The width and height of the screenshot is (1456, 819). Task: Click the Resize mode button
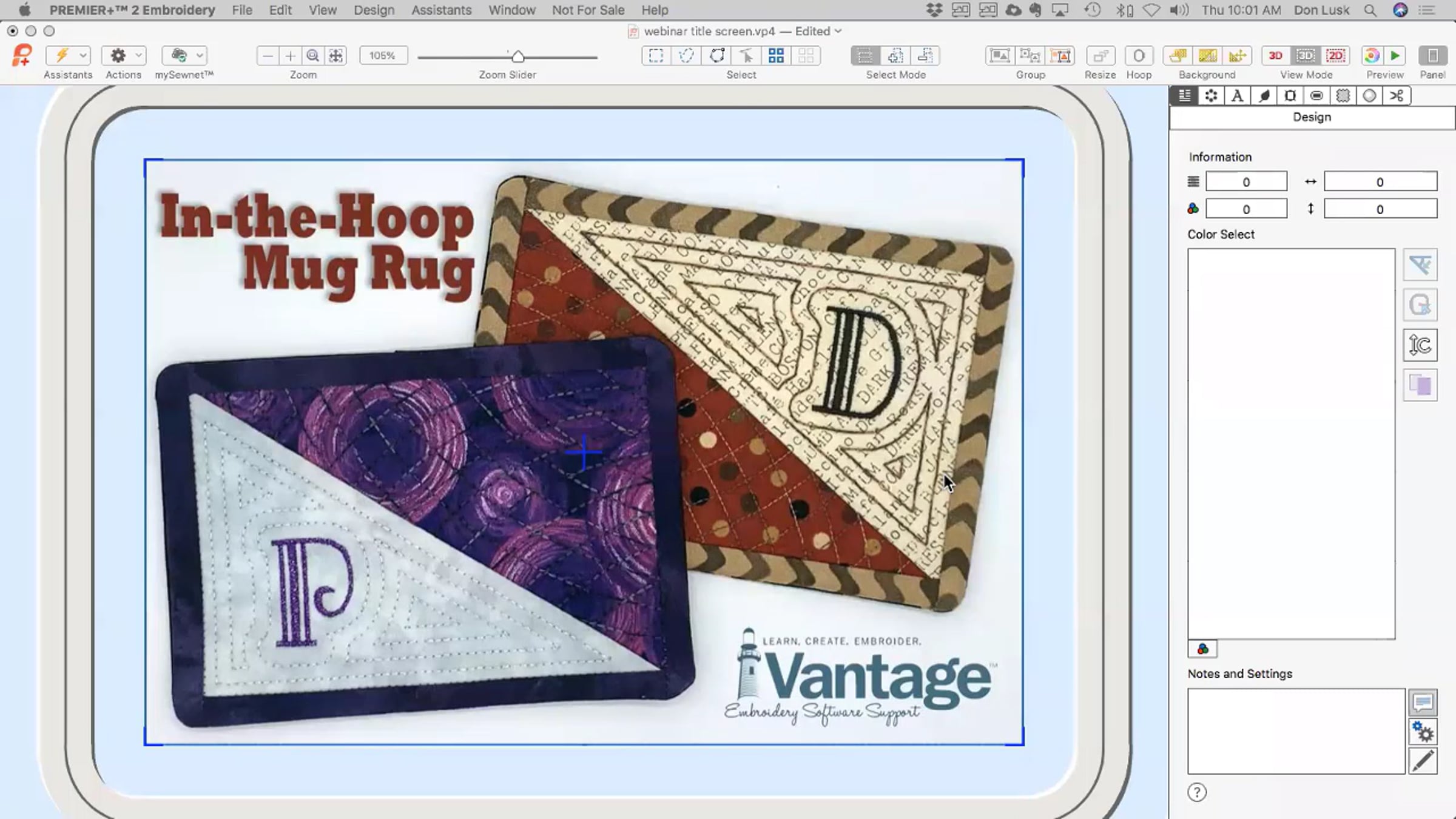pyautogui.click(x=1100, y=56)
